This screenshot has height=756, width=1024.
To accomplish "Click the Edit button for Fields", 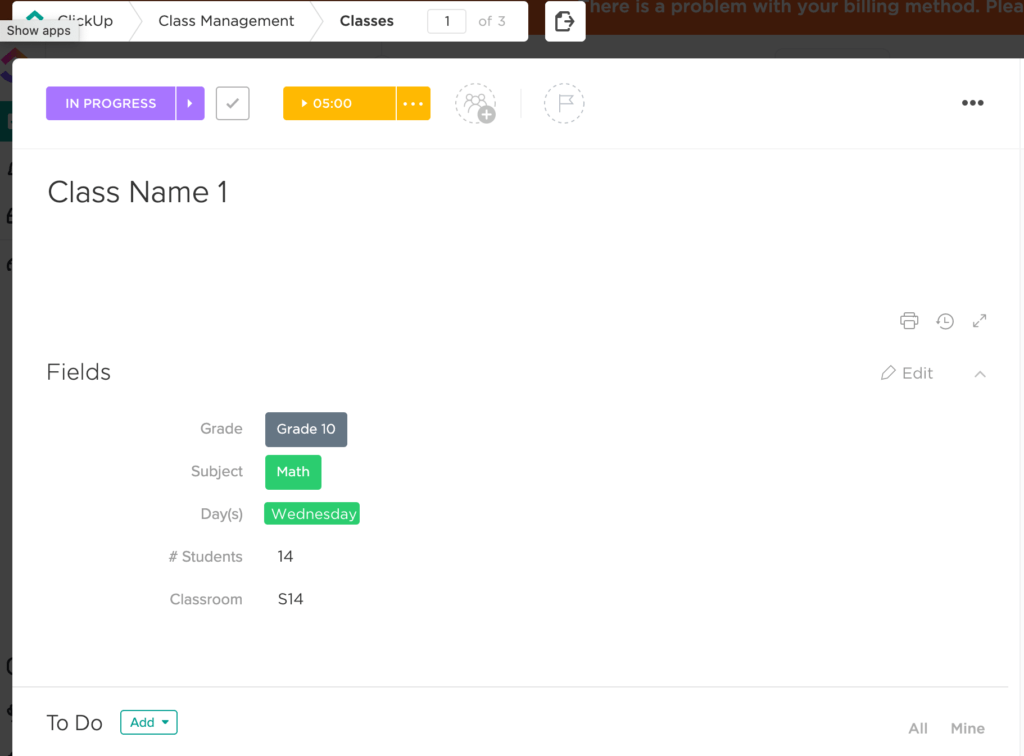I will pyautogui.click(x=906, y=372).
